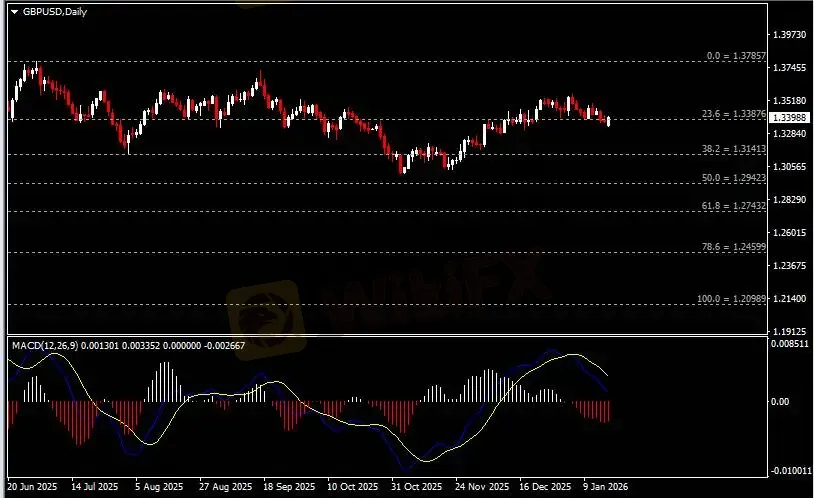Click price axis value 1.39730

pyautogui.click(x=790, y=35)
